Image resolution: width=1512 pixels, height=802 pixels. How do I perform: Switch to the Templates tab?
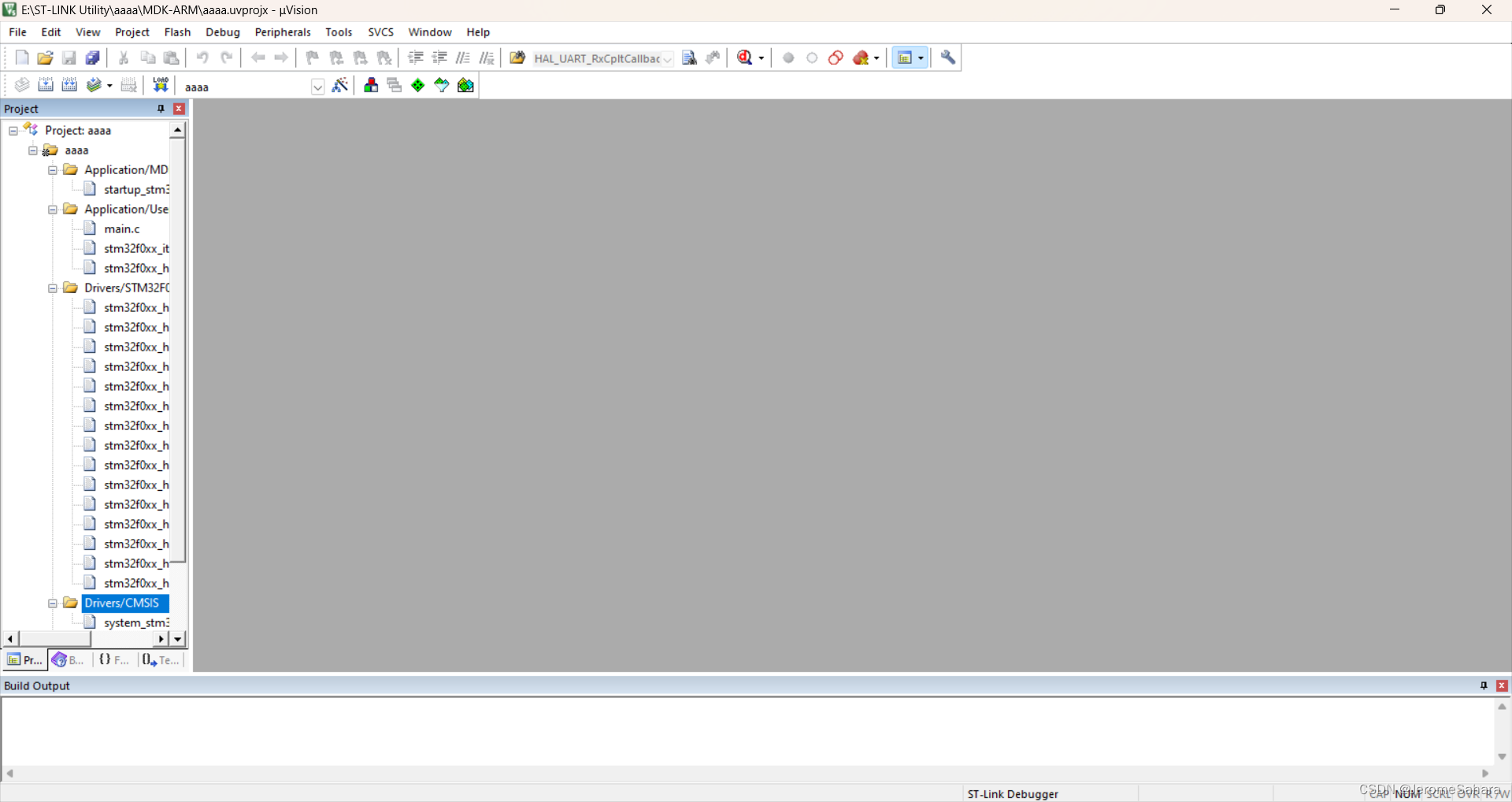[x=161, y=660]
